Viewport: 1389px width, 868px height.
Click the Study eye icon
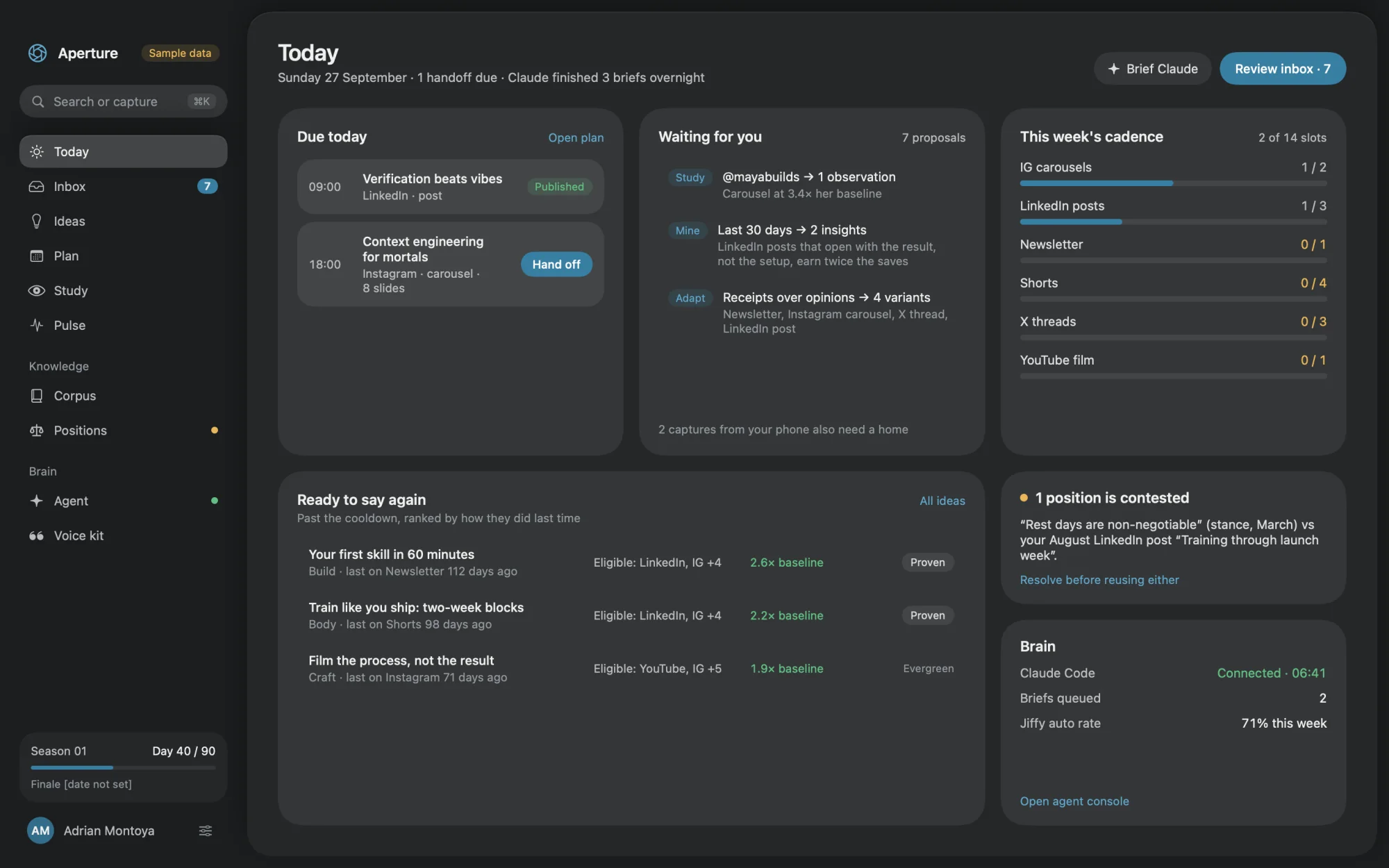click(37, 290)
